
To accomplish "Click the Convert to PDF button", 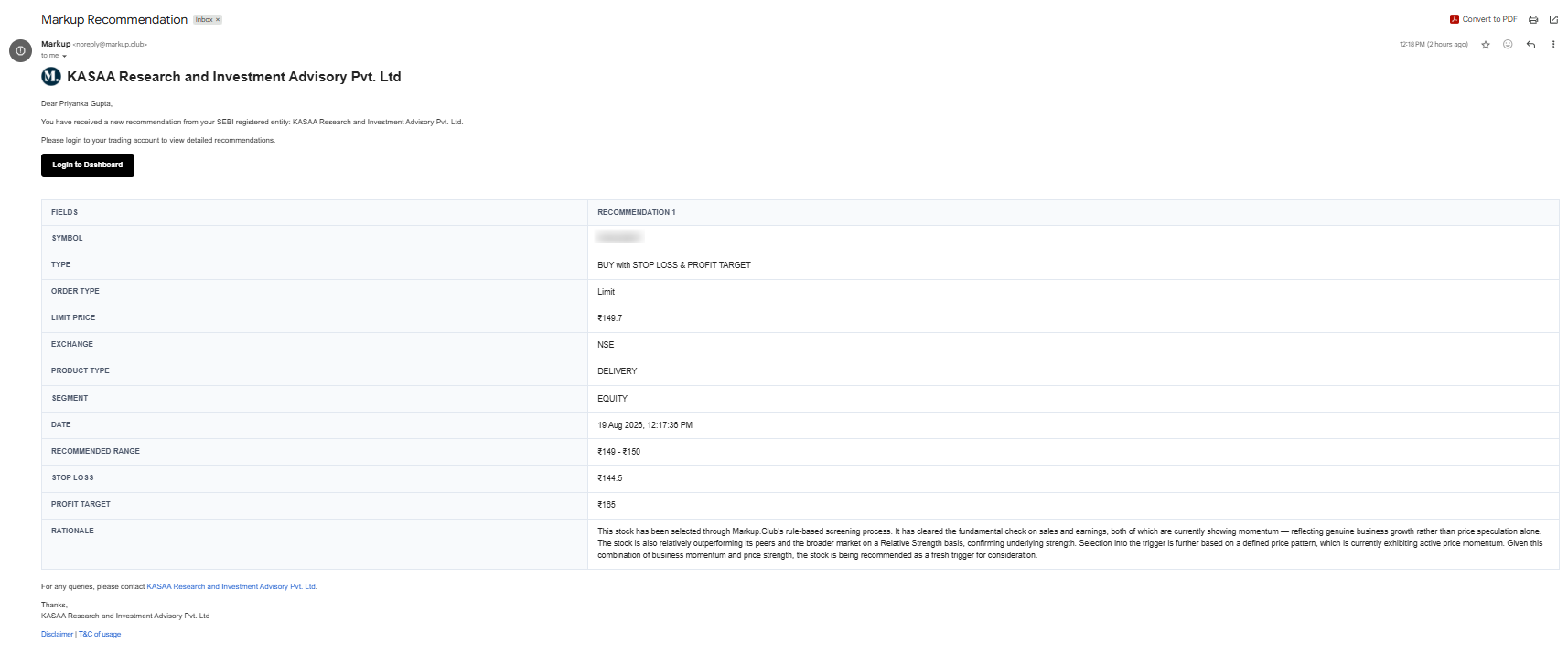I will [x=1483, y=19].
